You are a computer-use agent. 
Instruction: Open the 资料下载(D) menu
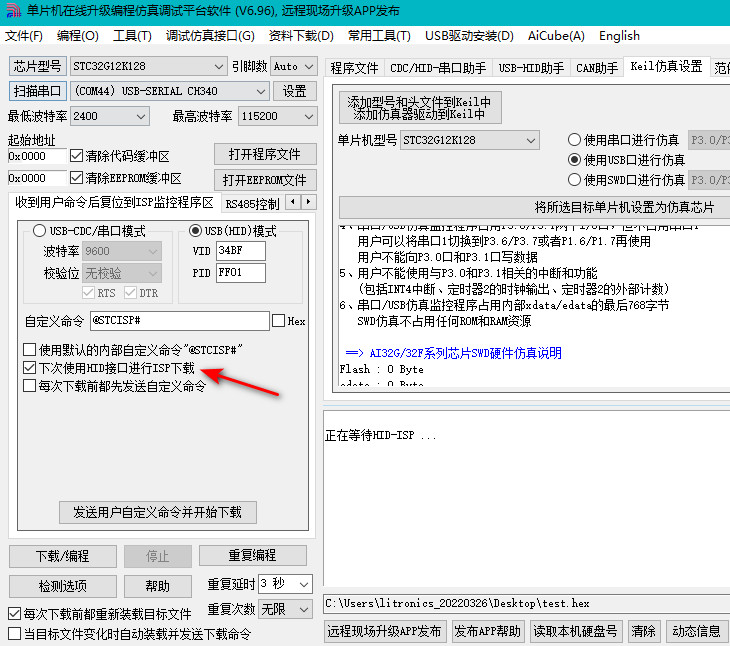300,36
